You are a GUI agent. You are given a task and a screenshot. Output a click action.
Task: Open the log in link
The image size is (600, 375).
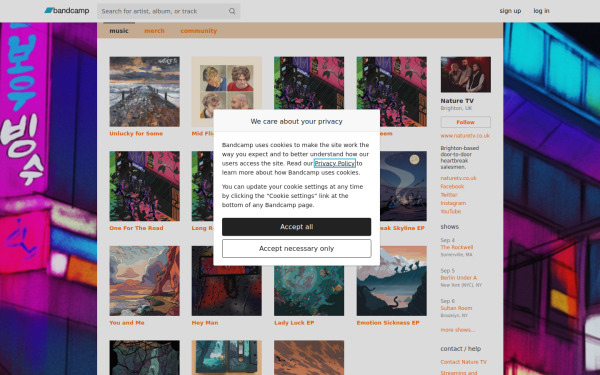(x=541, y=11)
